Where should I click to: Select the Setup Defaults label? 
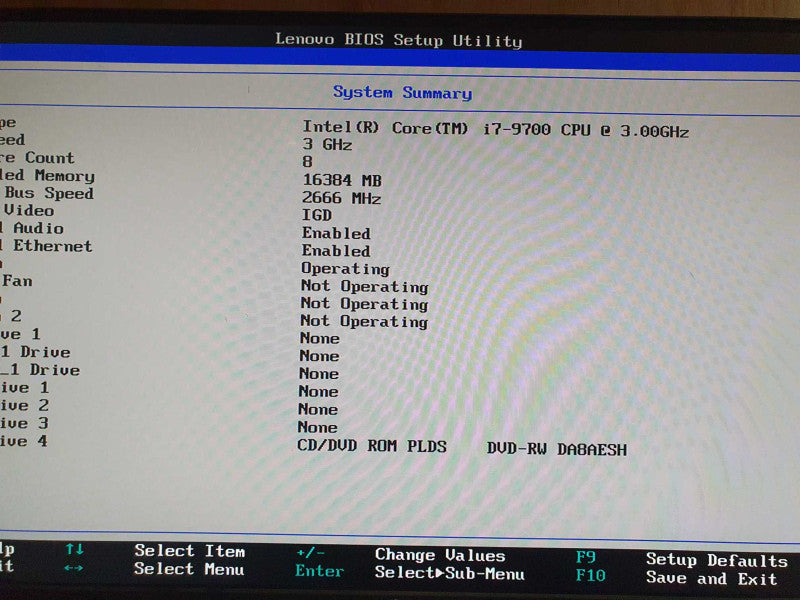pos(717,560)
